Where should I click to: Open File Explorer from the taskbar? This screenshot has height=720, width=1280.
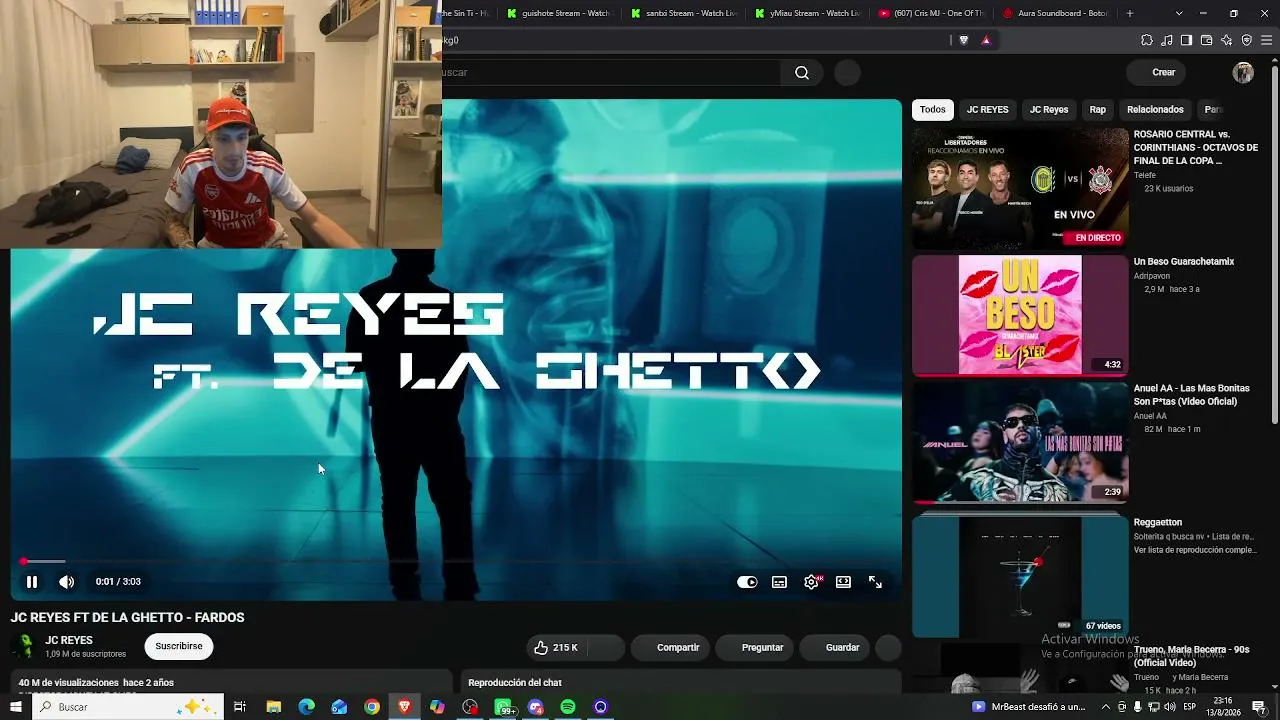pos(273,707)
